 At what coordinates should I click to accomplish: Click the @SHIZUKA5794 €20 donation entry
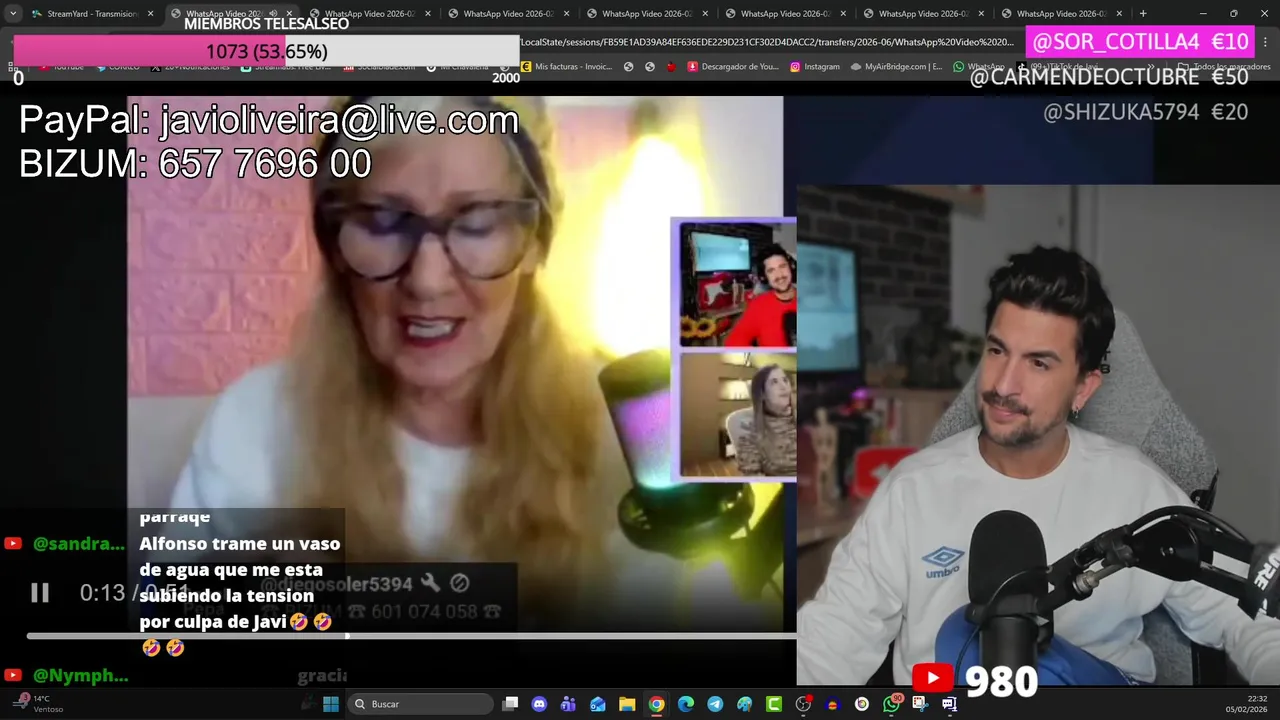[1145, 113]
